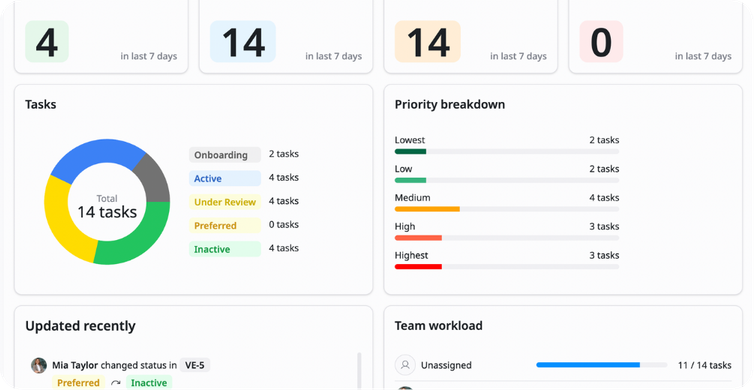This screenshot has height=390, width=755.
Task: Select the Onboarding status label
Action: click(225, 155)
